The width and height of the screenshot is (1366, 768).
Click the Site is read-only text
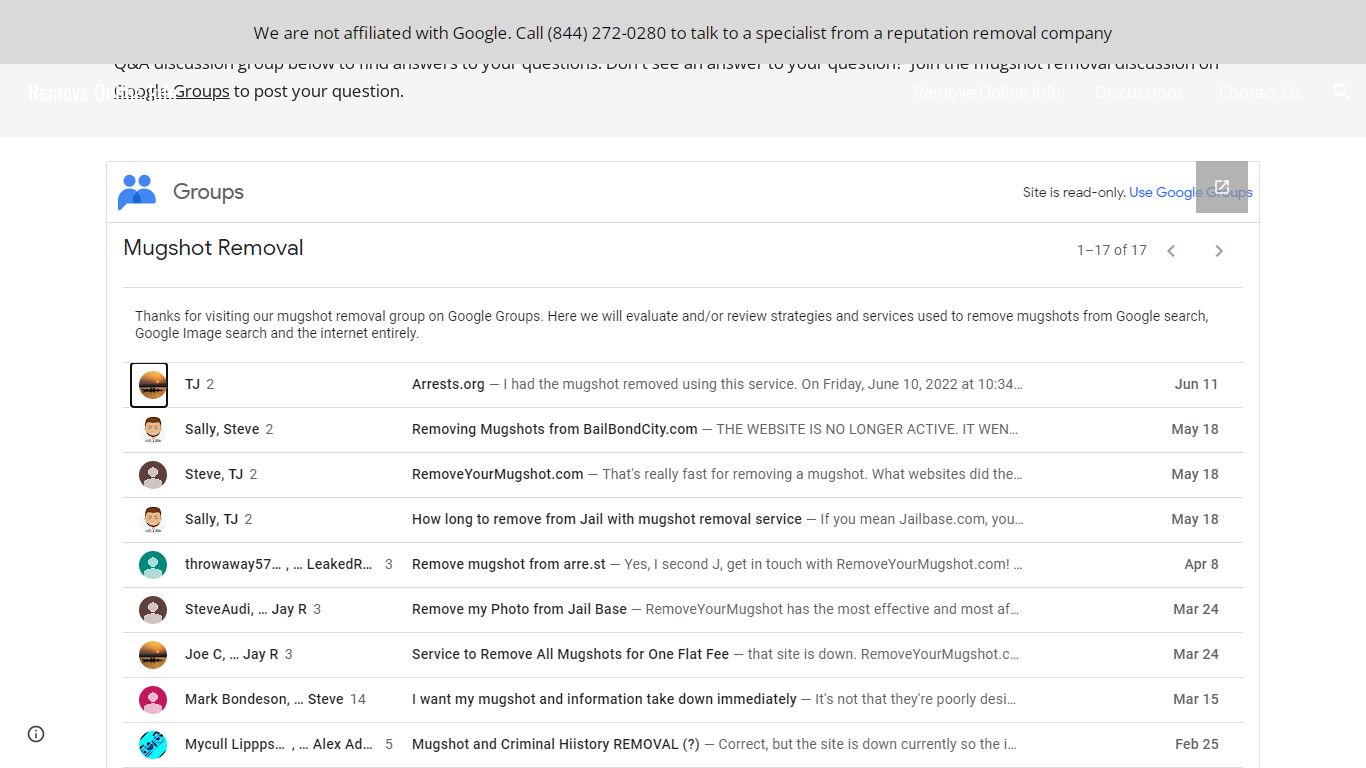click(1074, 192)
